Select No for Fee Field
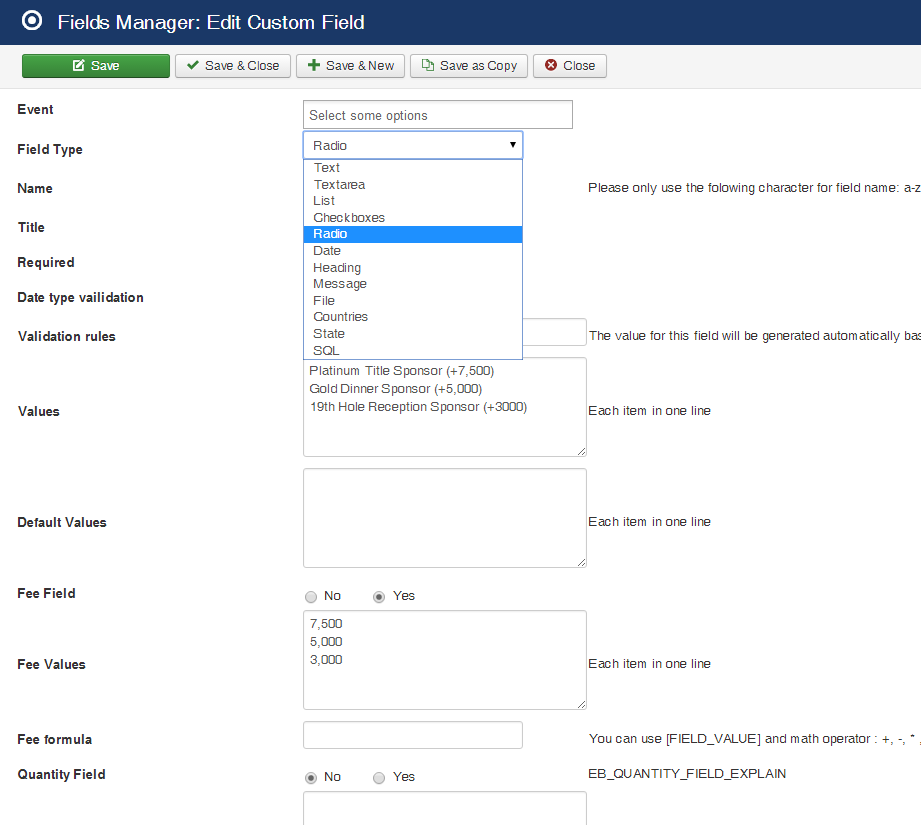This screenshot has height=825, width=921. [x=311, y=597]
